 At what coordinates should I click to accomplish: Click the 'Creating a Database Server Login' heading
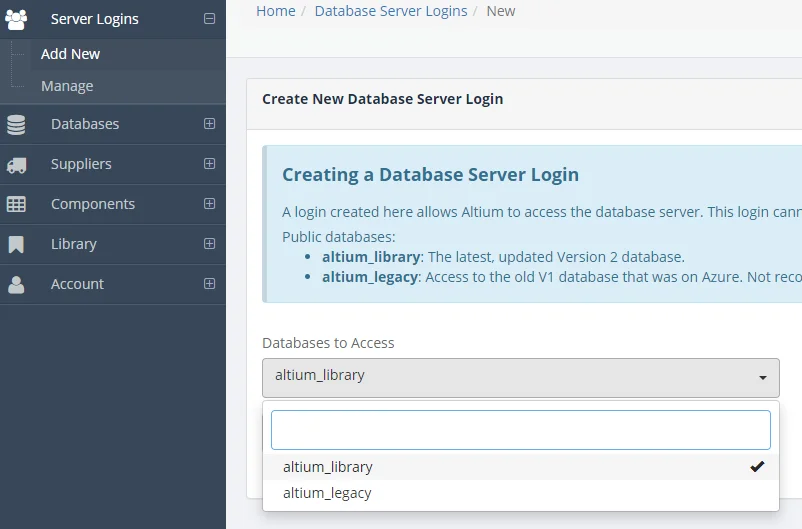[x=430, y=174]
